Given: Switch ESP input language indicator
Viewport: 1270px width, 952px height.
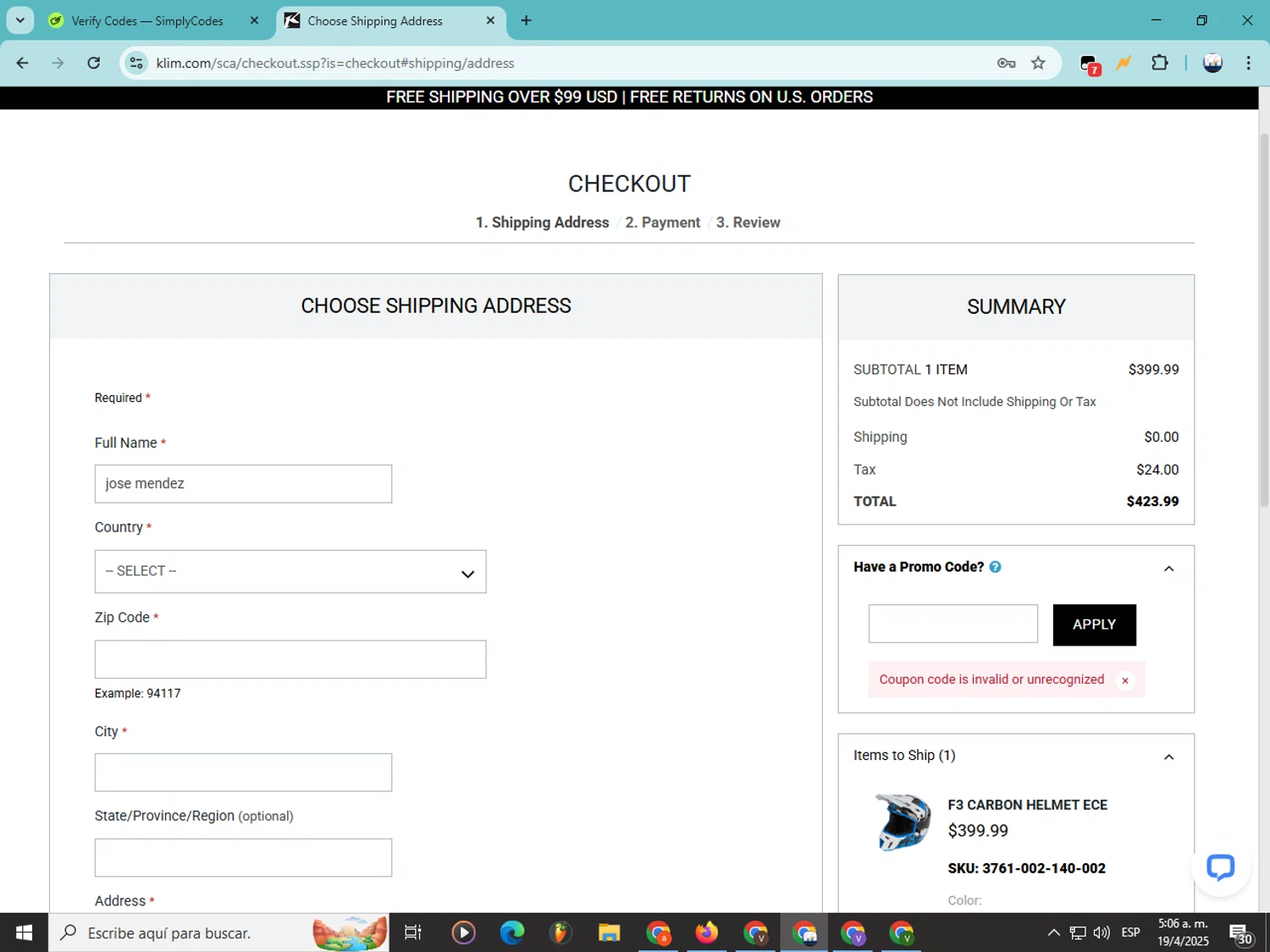Looking at the screenshot, I should coord(1130,933).
